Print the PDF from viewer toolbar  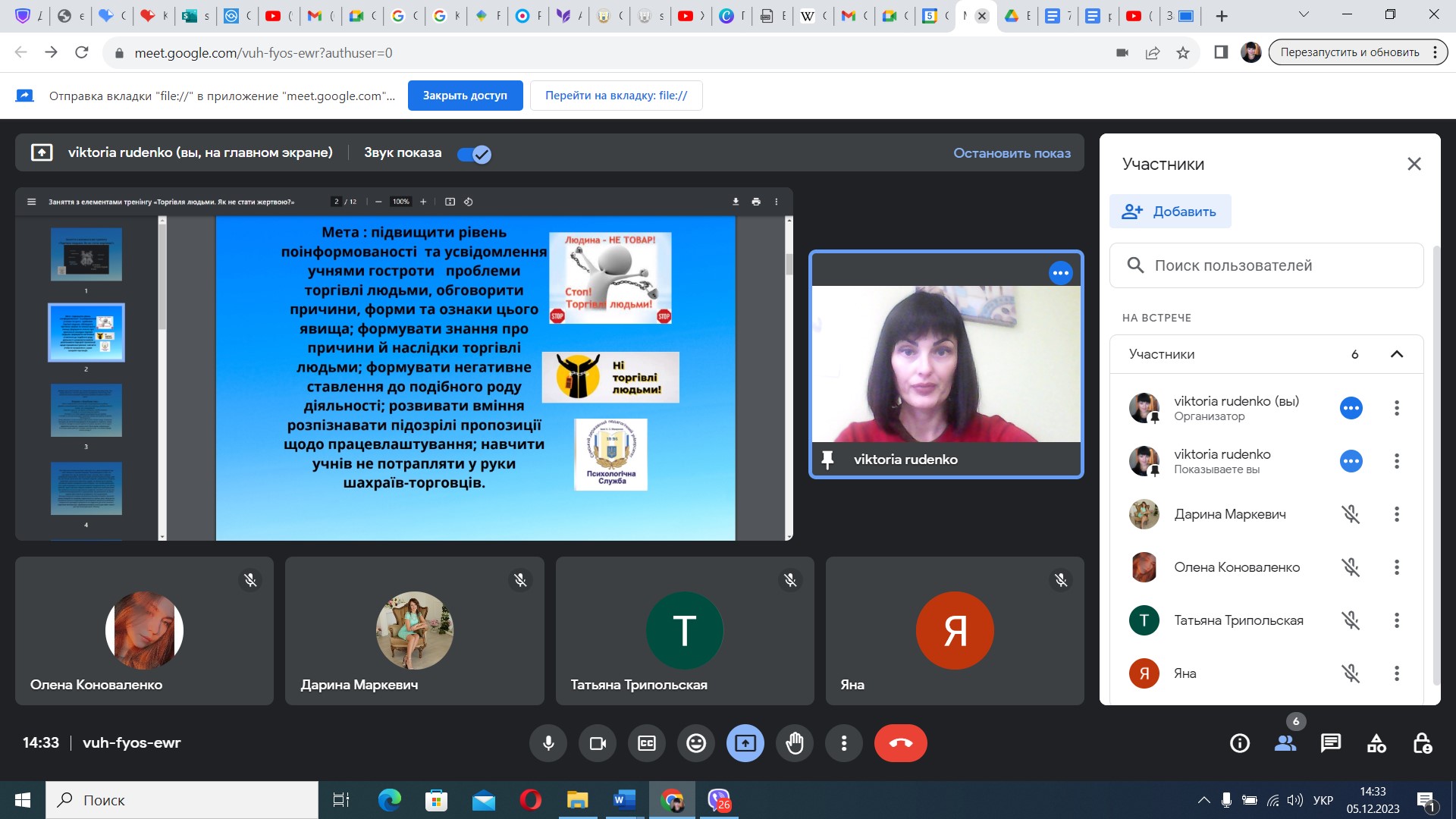coord(756,202)
